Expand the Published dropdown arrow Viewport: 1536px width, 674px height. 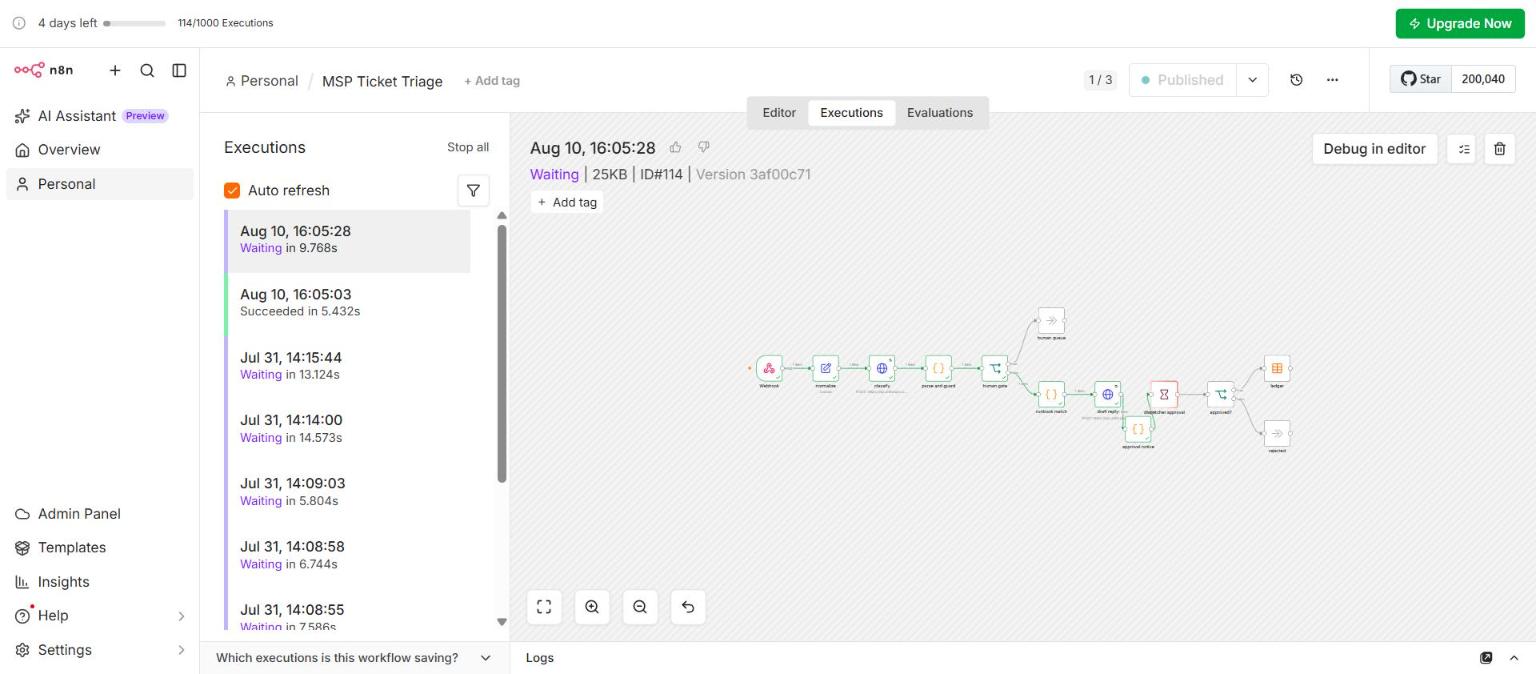[x=1252, y=80]
